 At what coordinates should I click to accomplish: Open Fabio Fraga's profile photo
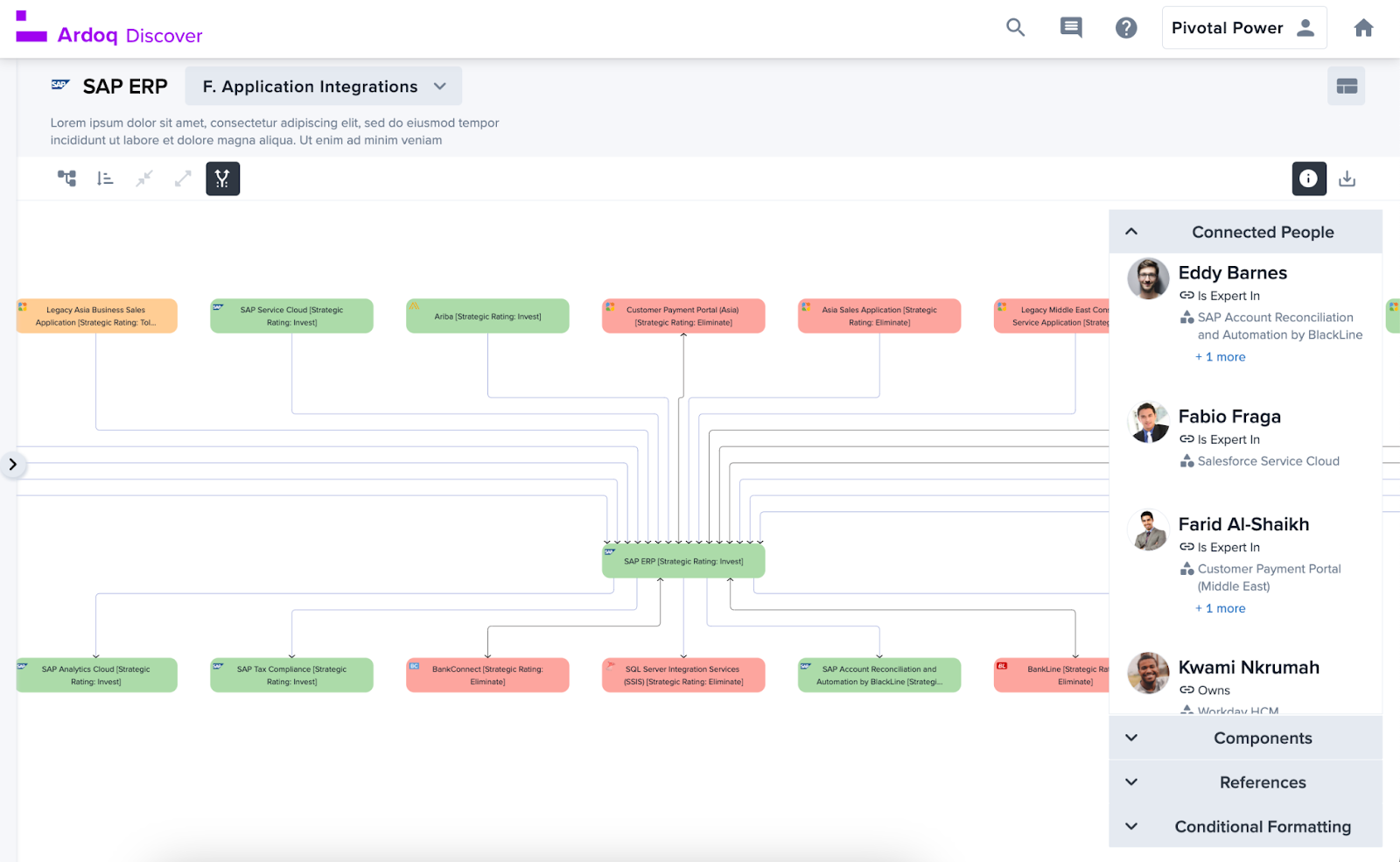coord(1148,422)
